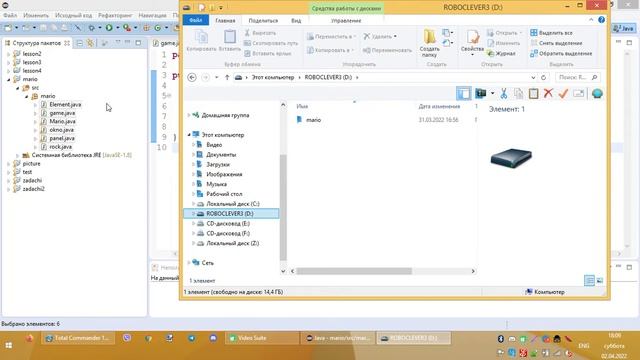Click the Windows Start button

point(9,345)
